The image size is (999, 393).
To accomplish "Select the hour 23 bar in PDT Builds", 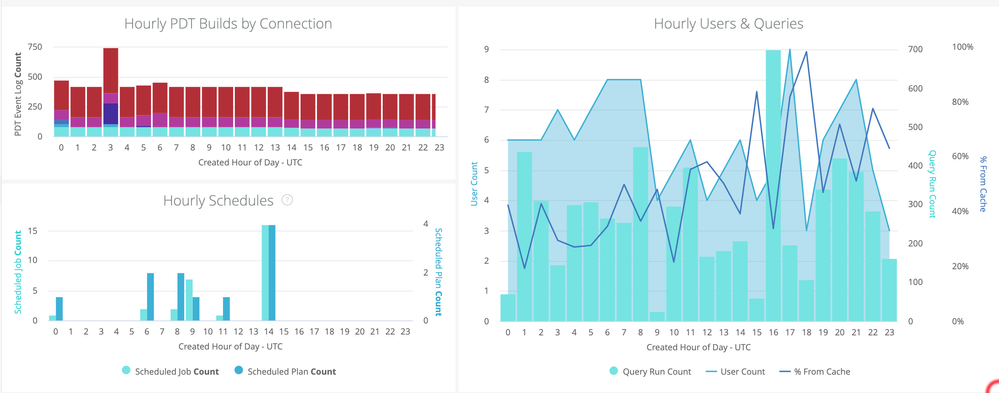I will pos(435,115).
